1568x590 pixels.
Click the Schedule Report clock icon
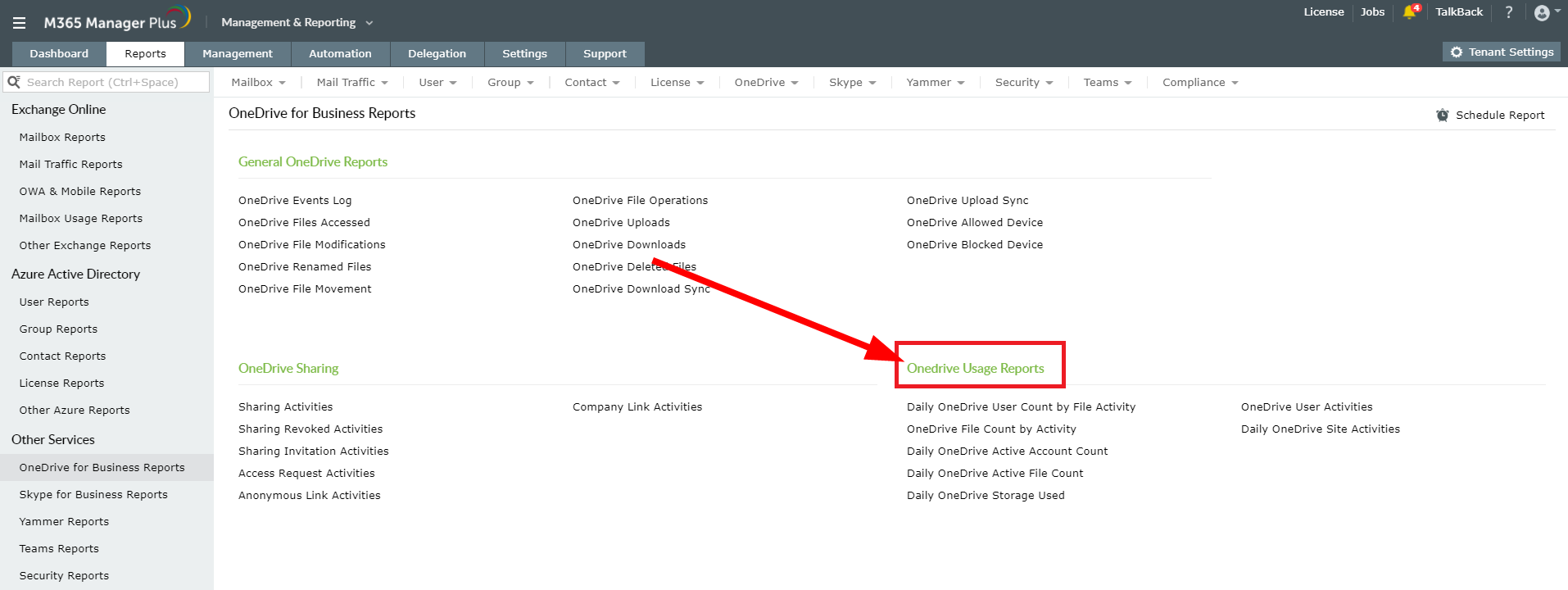[x=1442, y=116]
